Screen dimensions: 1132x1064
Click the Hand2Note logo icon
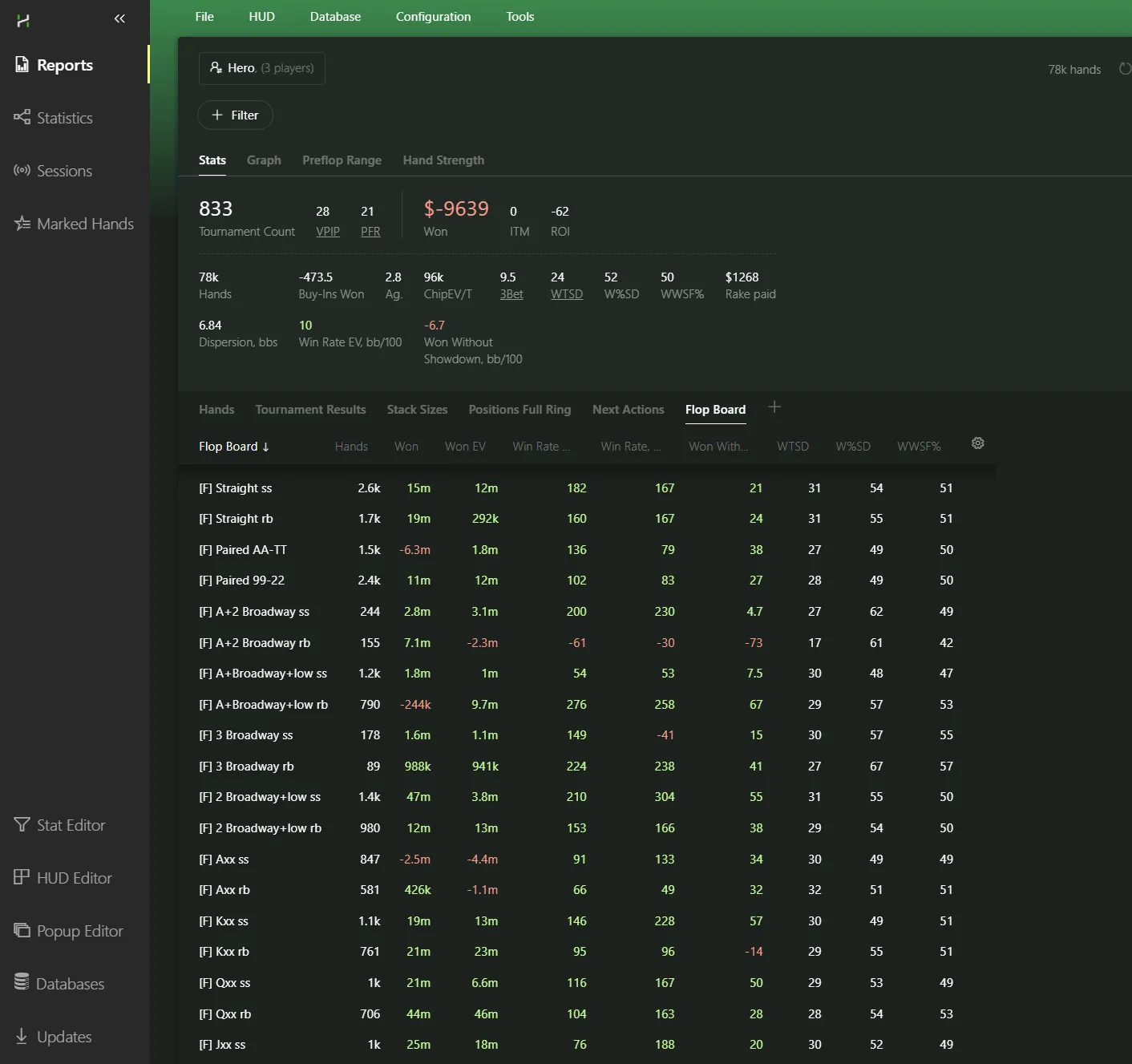point(23,20)
